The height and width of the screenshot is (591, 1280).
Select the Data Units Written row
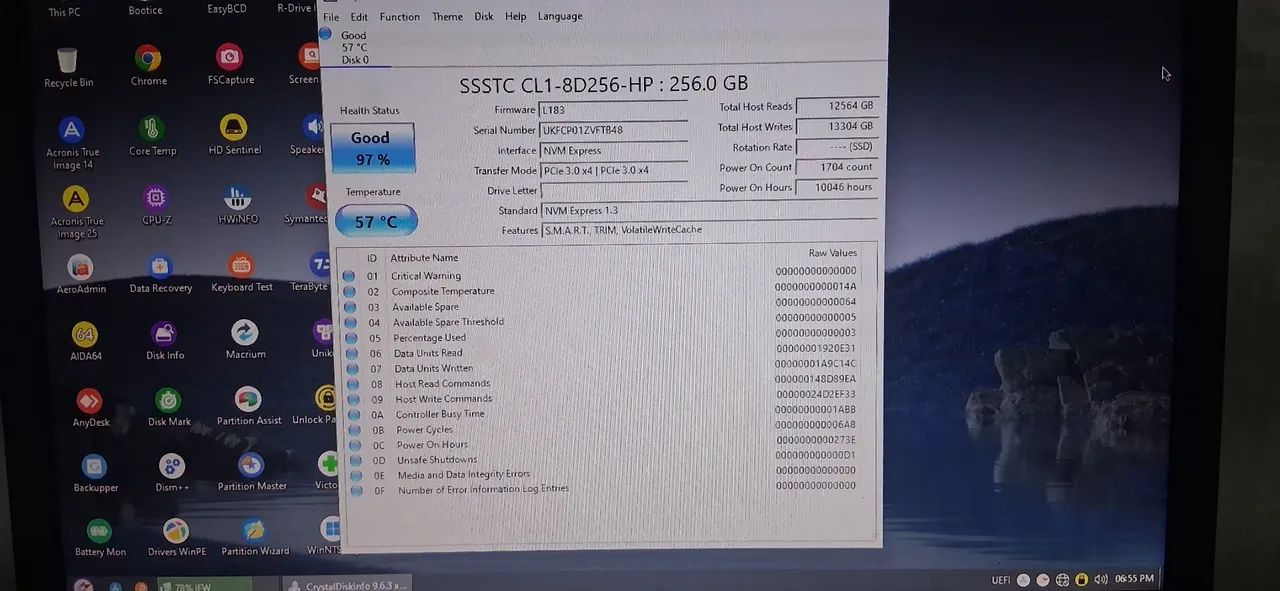[602, 367]
